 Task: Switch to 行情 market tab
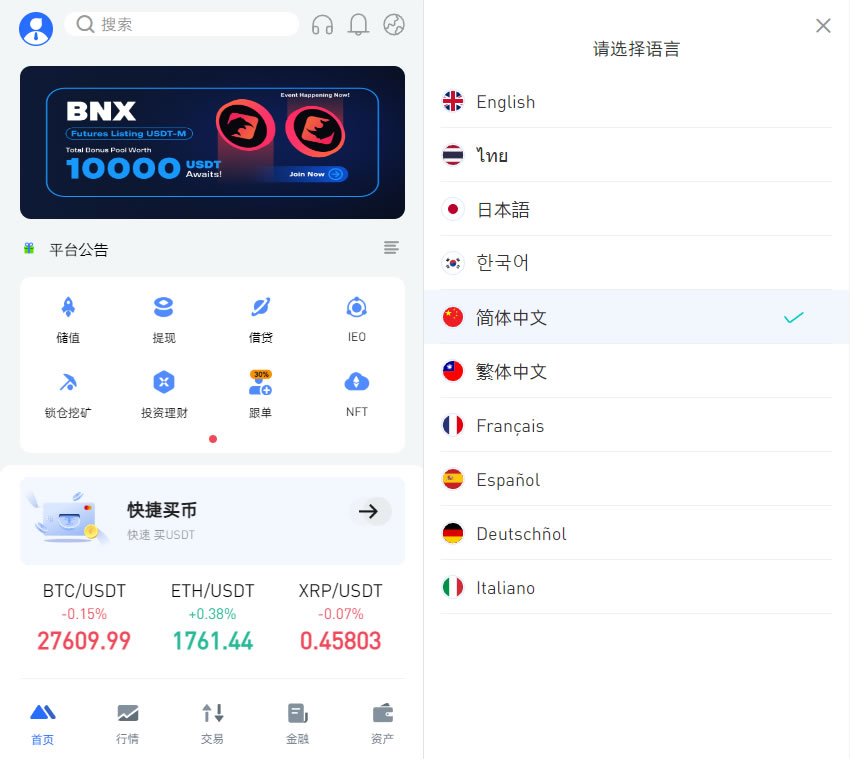[127, 725]
